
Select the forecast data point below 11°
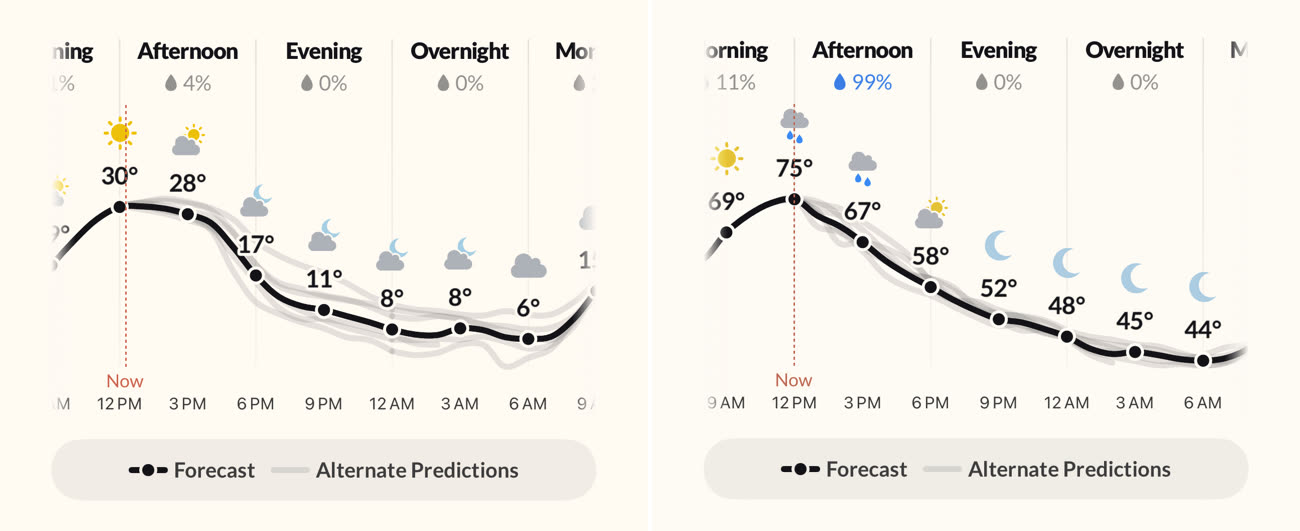click(324, 310)
